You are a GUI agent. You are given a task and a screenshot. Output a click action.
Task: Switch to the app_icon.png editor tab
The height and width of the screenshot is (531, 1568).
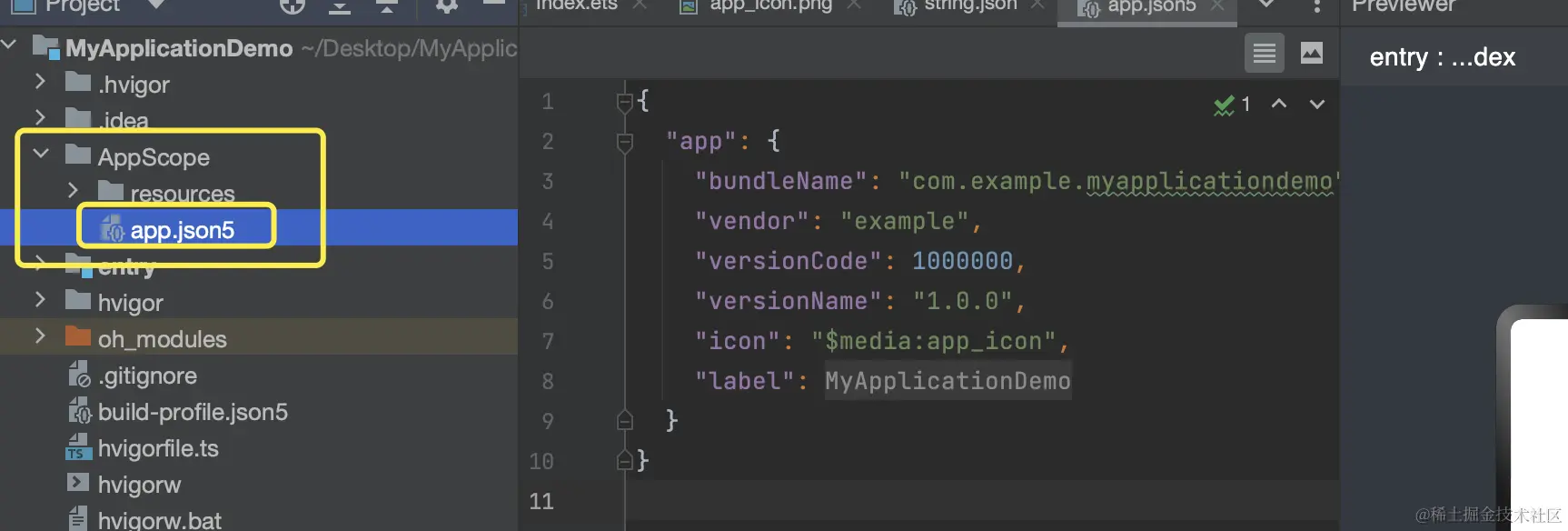(770, 5)
